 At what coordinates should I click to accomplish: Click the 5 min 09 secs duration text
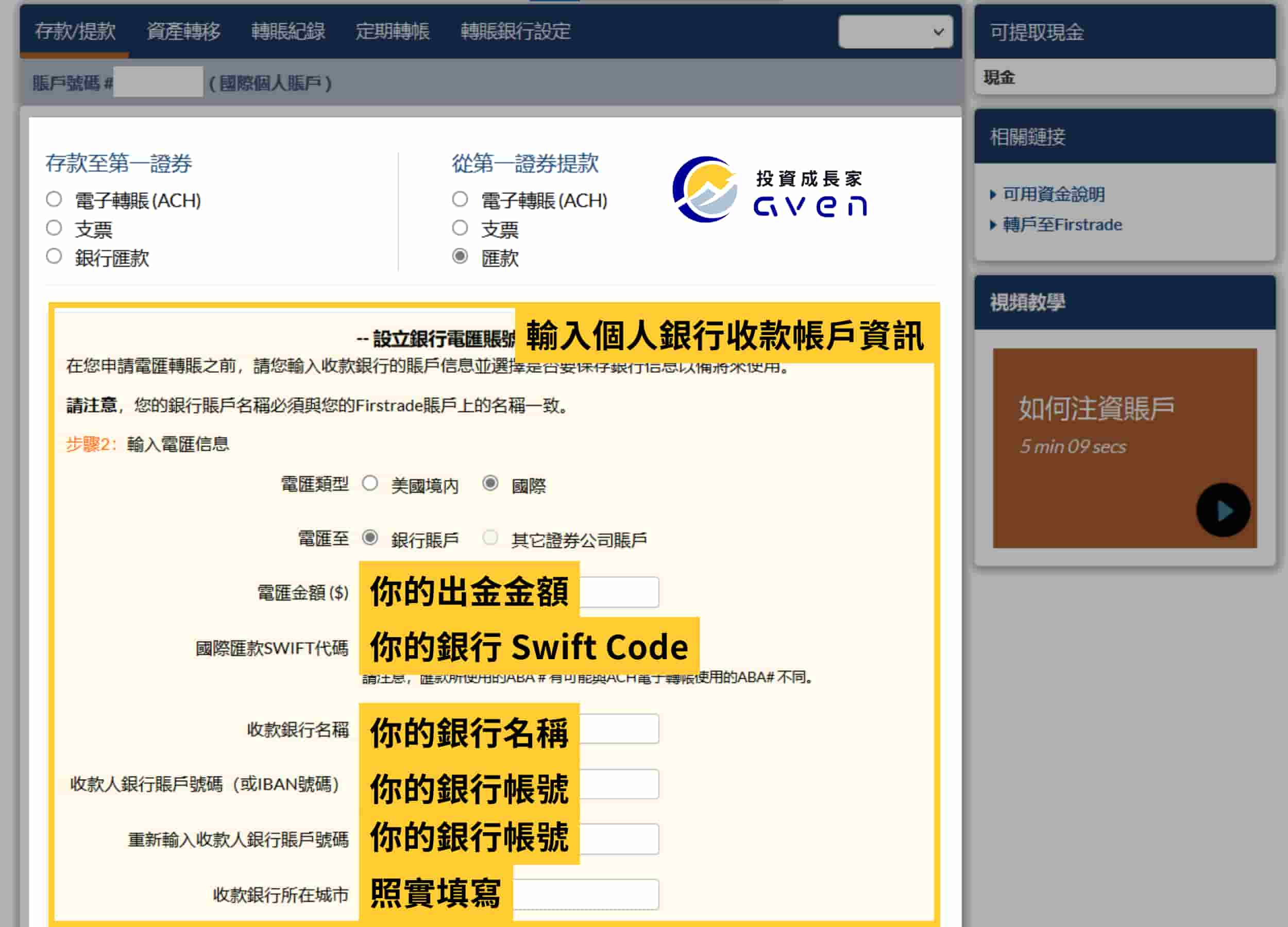[1073, 447]
